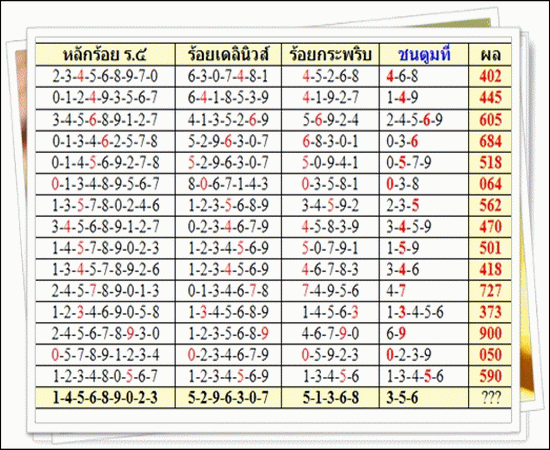Select bottom row cell 5-1-3-6-8
The image size is (550, 450).
[330, 398]
